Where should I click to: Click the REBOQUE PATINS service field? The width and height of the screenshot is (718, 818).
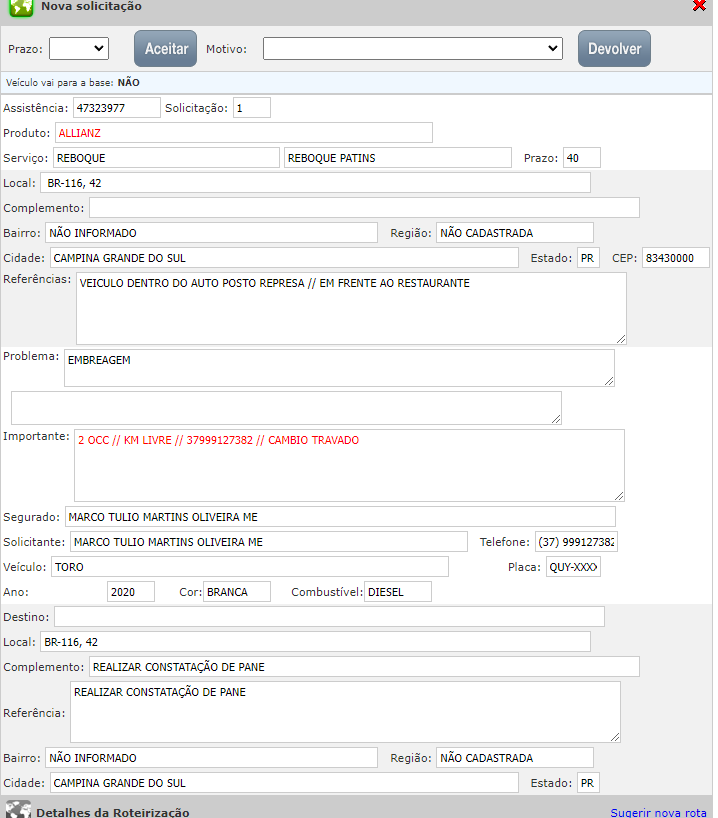(398, 157)
